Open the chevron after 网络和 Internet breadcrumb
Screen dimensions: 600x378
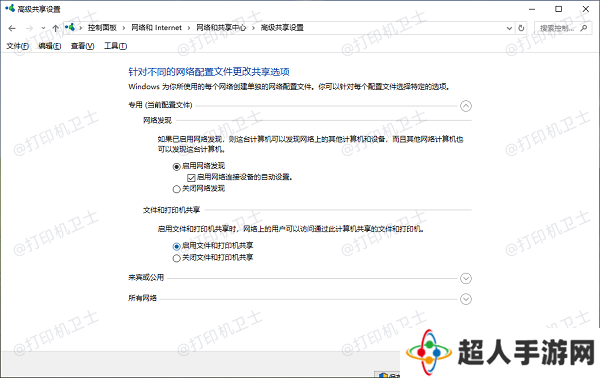(x=189, y=28)
